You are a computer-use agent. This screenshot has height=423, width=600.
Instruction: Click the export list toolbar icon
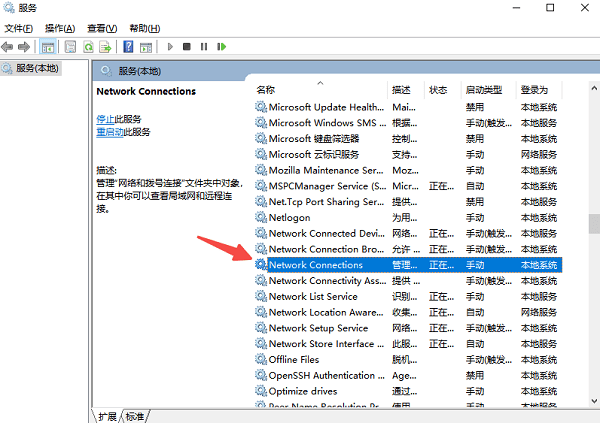coord(105,47)
